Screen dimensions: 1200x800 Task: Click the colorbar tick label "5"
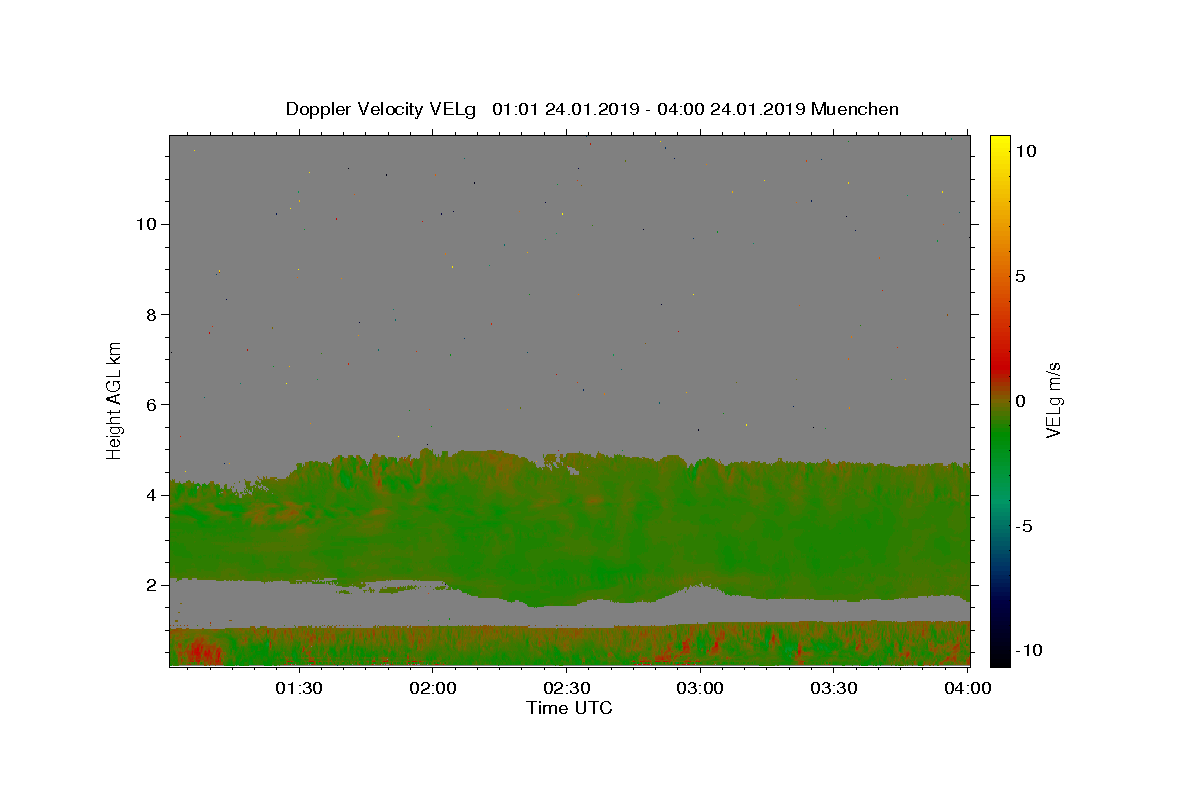tap(1020, 276)
